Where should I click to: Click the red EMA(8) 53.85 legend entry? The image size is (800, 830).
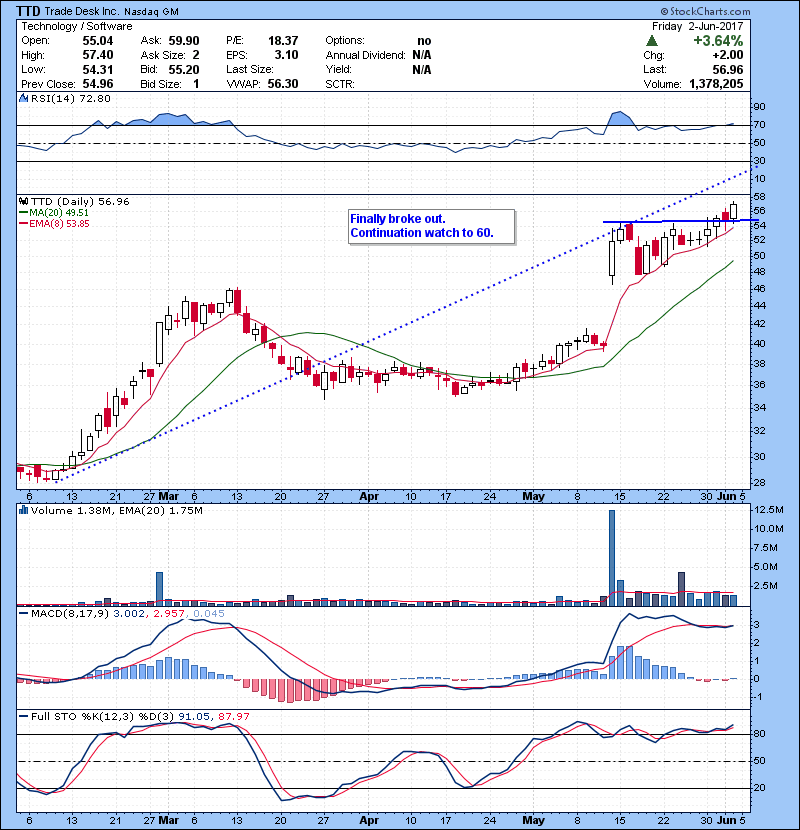click(x=54, y=224)
